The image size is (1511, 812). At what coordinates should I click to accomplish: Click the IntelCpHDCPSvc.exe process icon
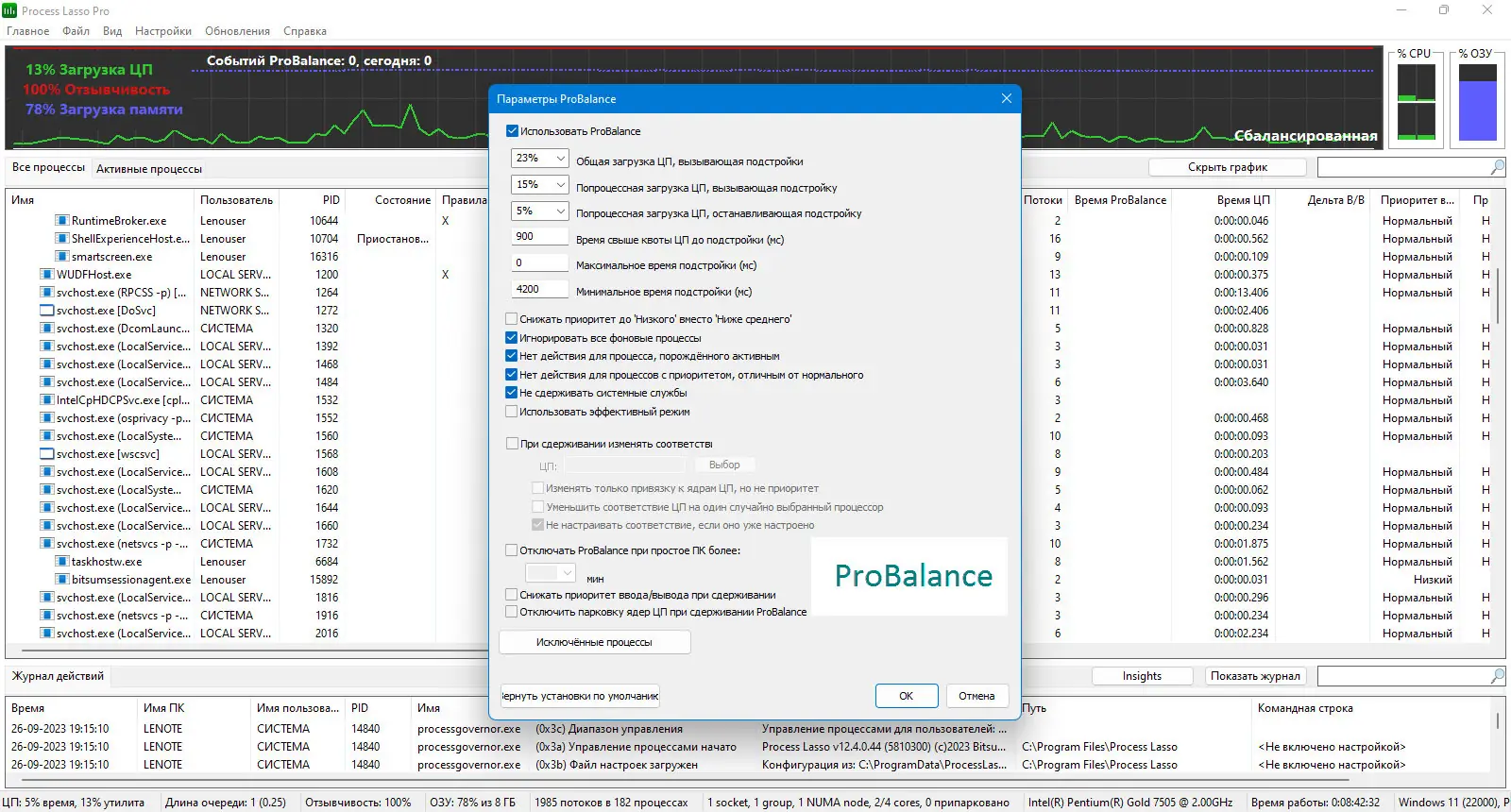pos(47,400)
